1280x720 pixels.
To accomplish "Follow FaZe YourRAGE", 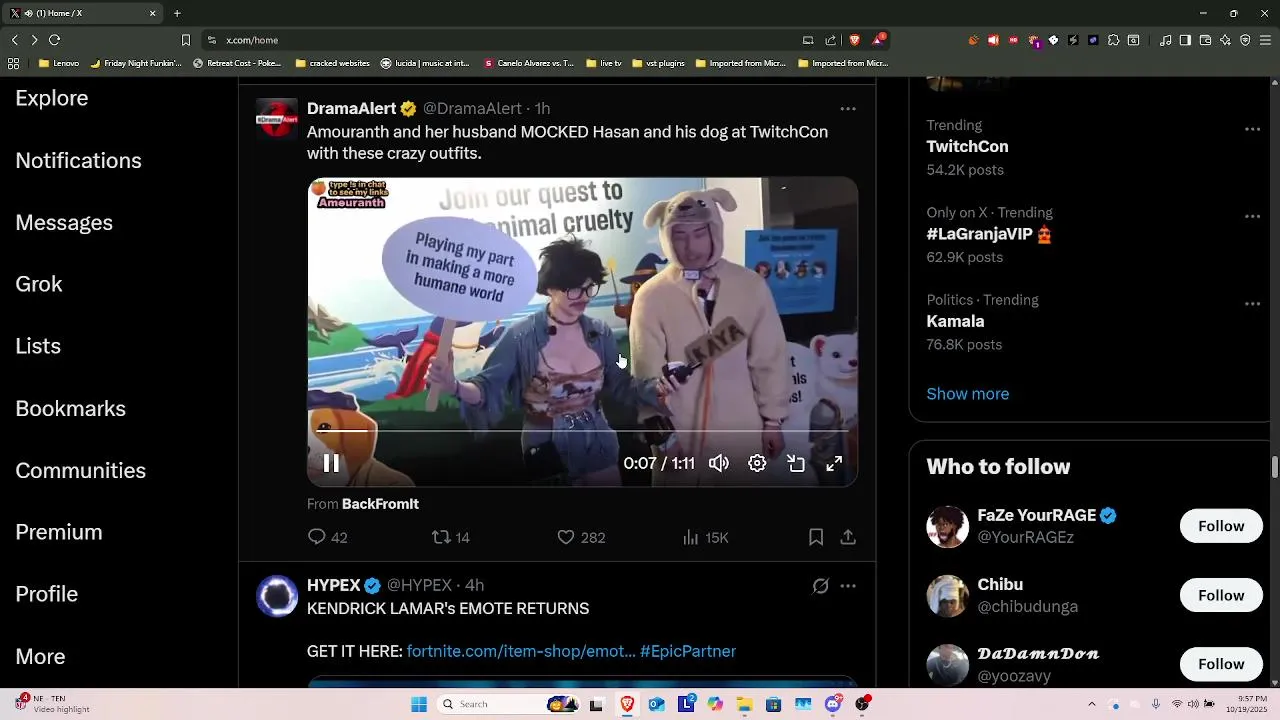I will point(1221,526).
